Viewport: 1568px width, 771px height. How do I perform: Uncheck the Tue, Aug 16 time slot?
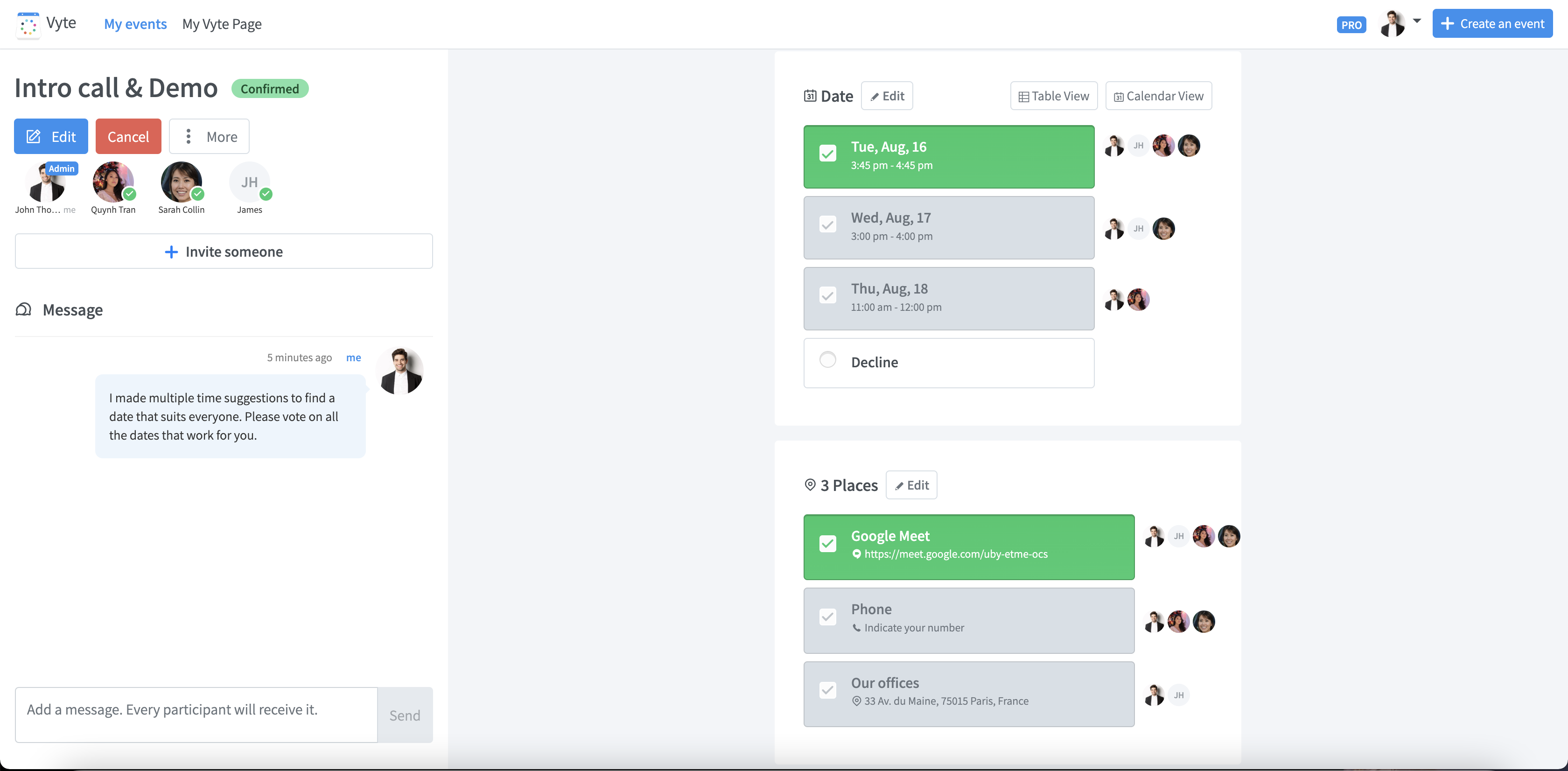[827, 154]
